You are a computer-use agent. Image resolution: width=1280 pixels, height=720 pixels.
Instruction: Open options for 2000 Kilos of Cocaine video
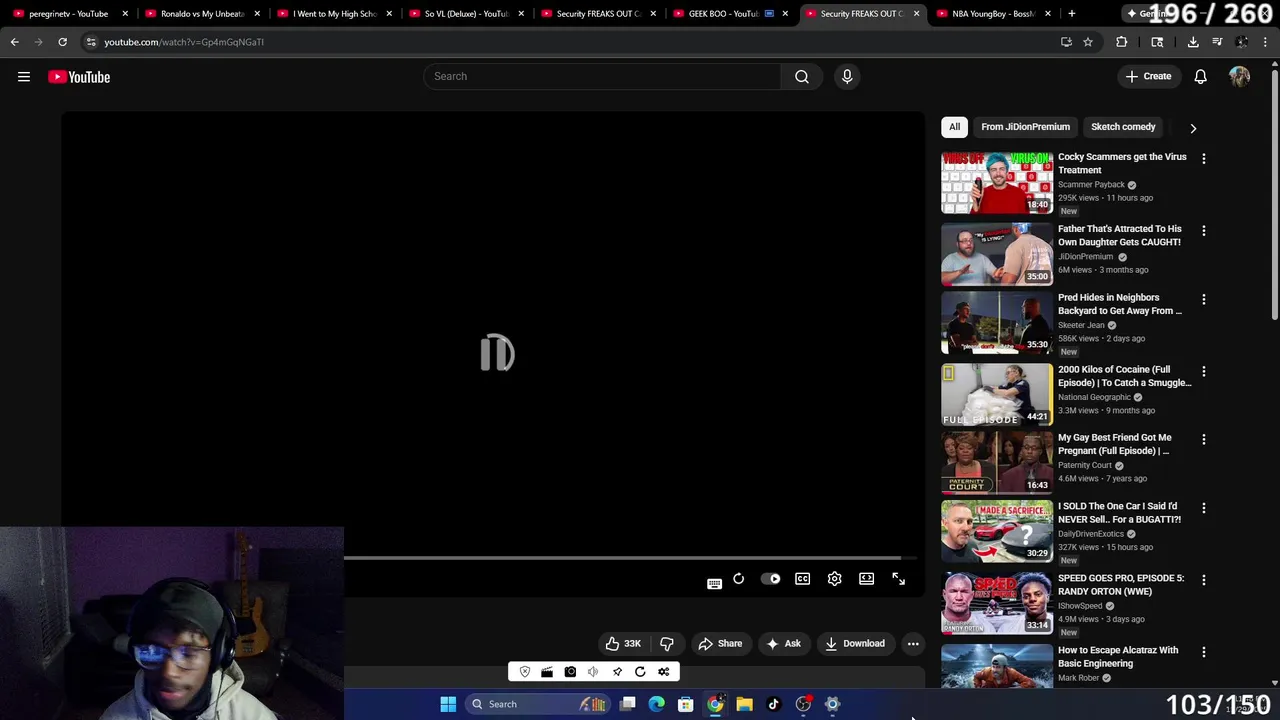point(1204,371)
